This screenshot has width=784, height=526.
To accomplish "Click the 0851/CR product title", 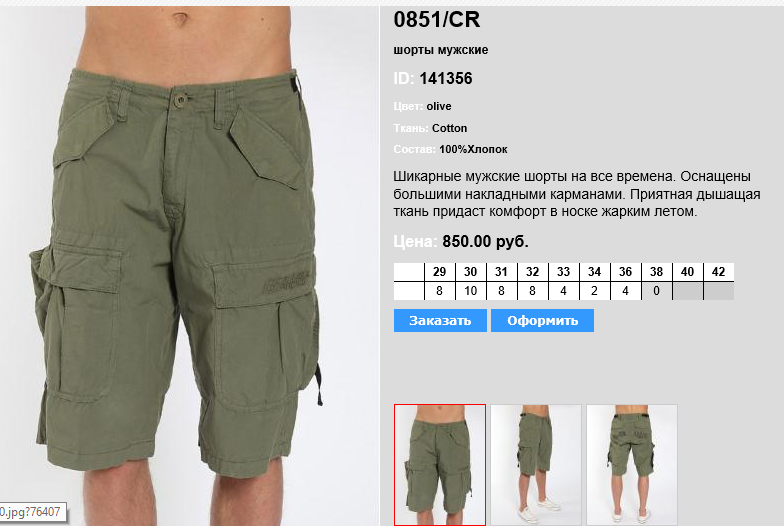I will 436,20.
